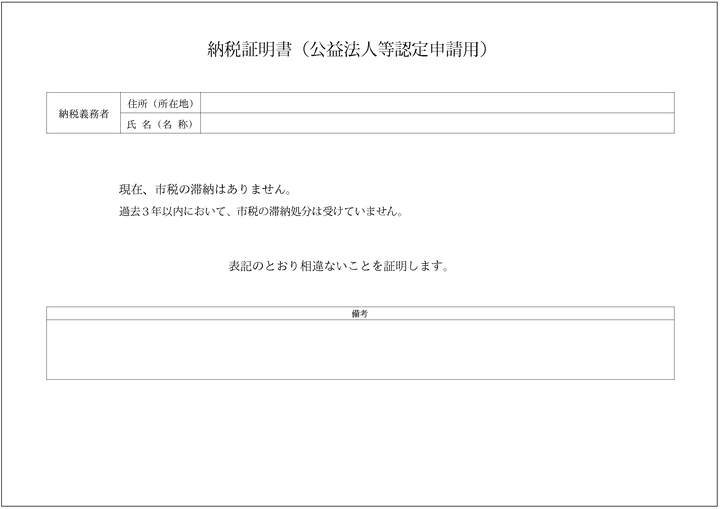Select the 備考 header cell
The height and width of the screenshot is (509, 720).
pyautogui.click(x=360, y=314)
